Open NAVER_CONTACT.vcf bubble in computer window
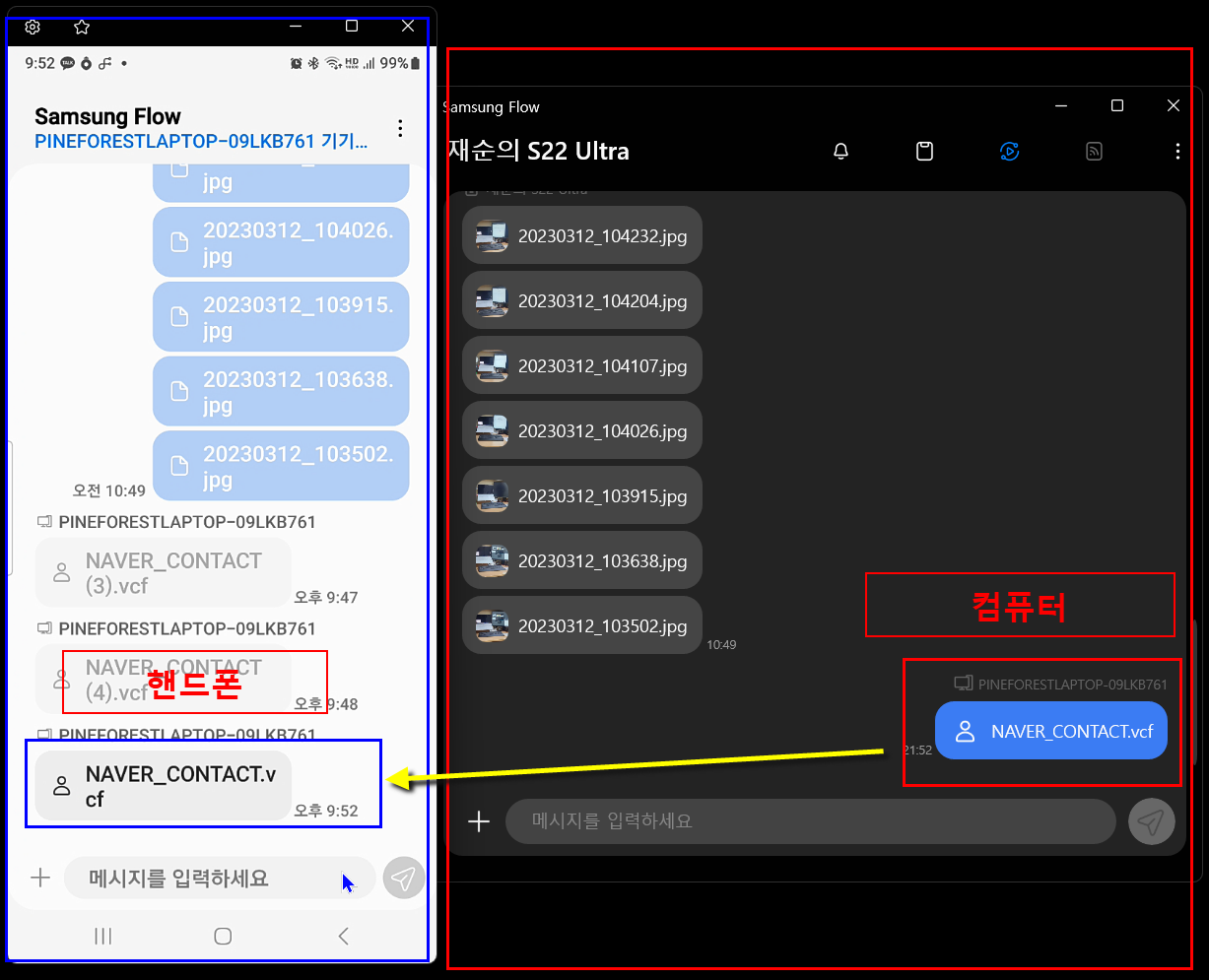Image resolution: width=1209 pixels, height=980 pixels. (x=1051, y=731)
